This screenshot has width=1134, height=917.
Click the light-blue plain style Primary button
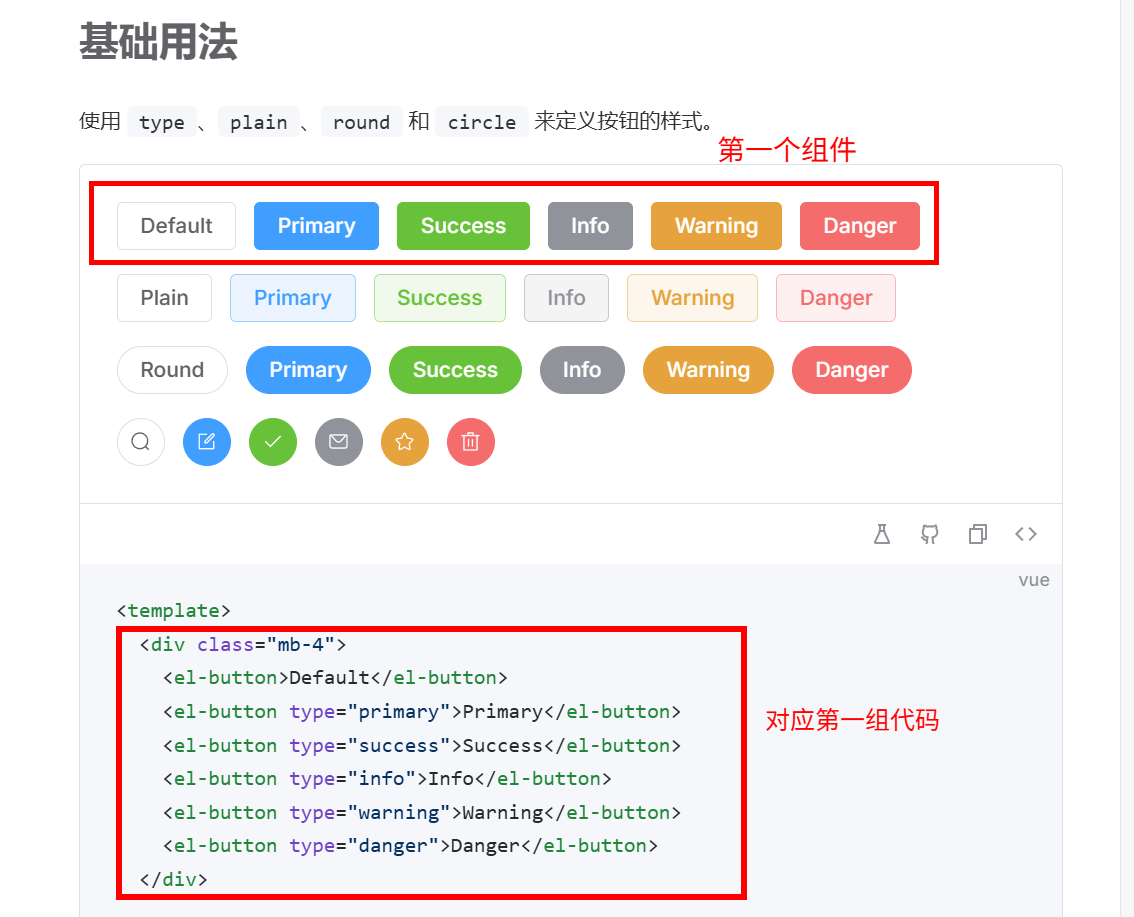[x=292, y=298]
